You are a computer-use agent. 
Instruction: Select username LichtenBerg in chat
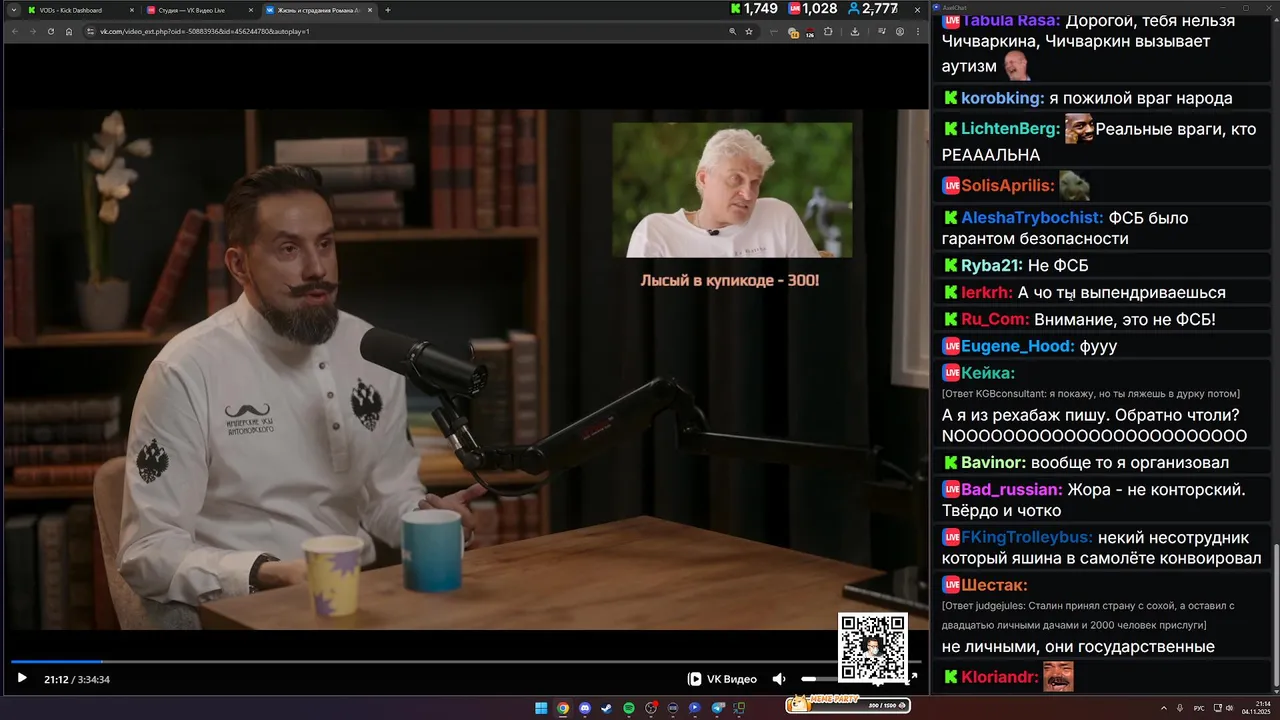click(x=1010, y=129)
